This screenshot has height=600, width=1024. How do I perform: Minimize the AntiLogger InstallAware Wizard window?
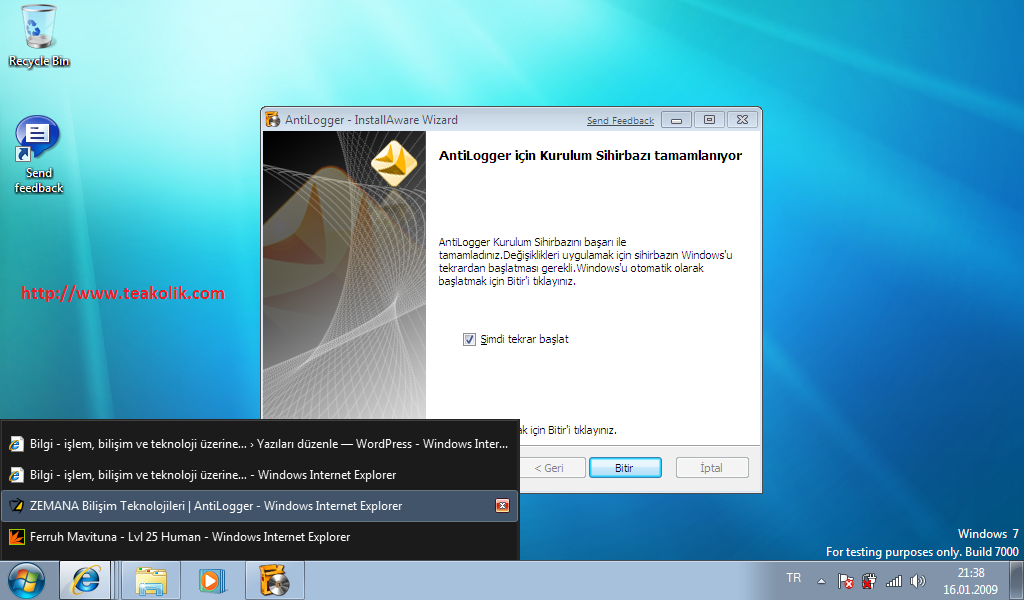[x=677, y=120]
